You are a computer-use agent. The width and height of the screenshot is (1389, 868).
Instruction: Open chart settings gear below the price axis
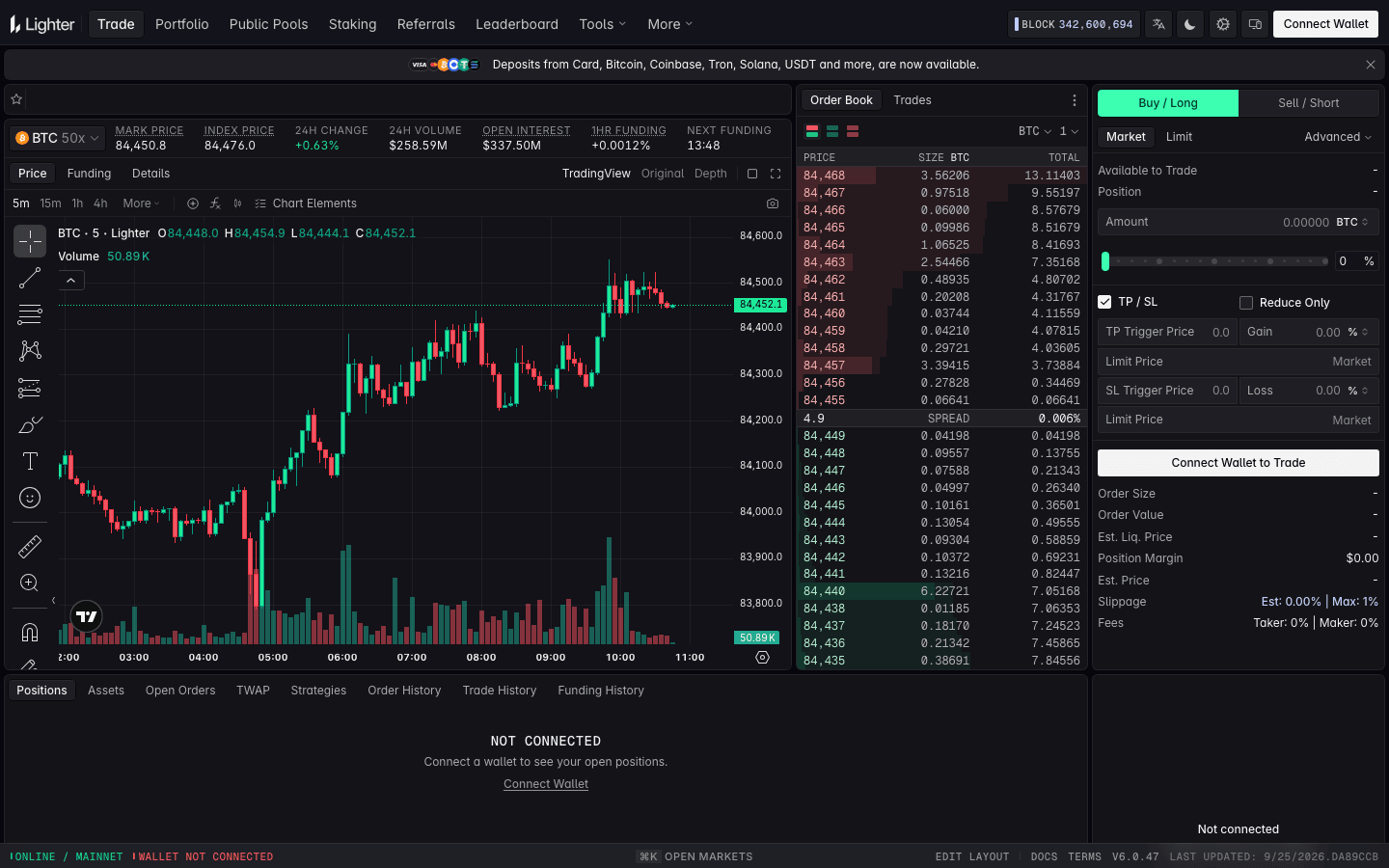coord(763,658)
